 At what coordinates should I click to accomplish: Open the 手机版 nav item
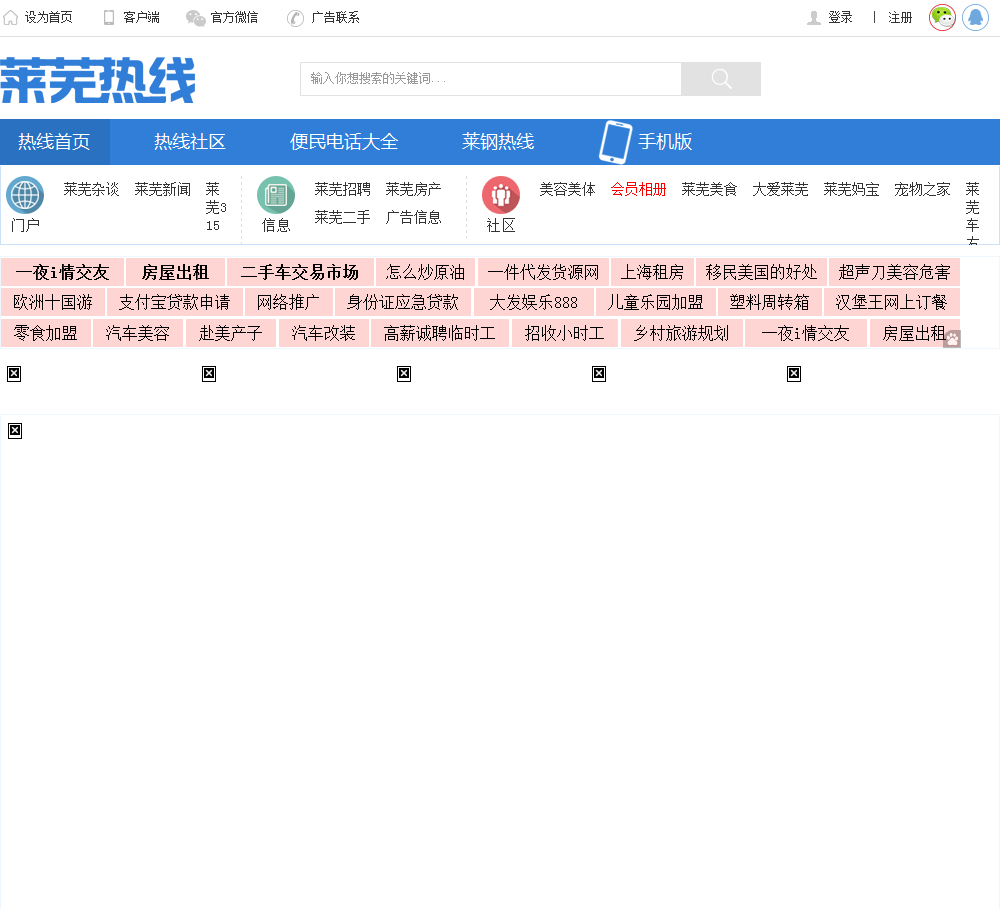tap(665, 142)
